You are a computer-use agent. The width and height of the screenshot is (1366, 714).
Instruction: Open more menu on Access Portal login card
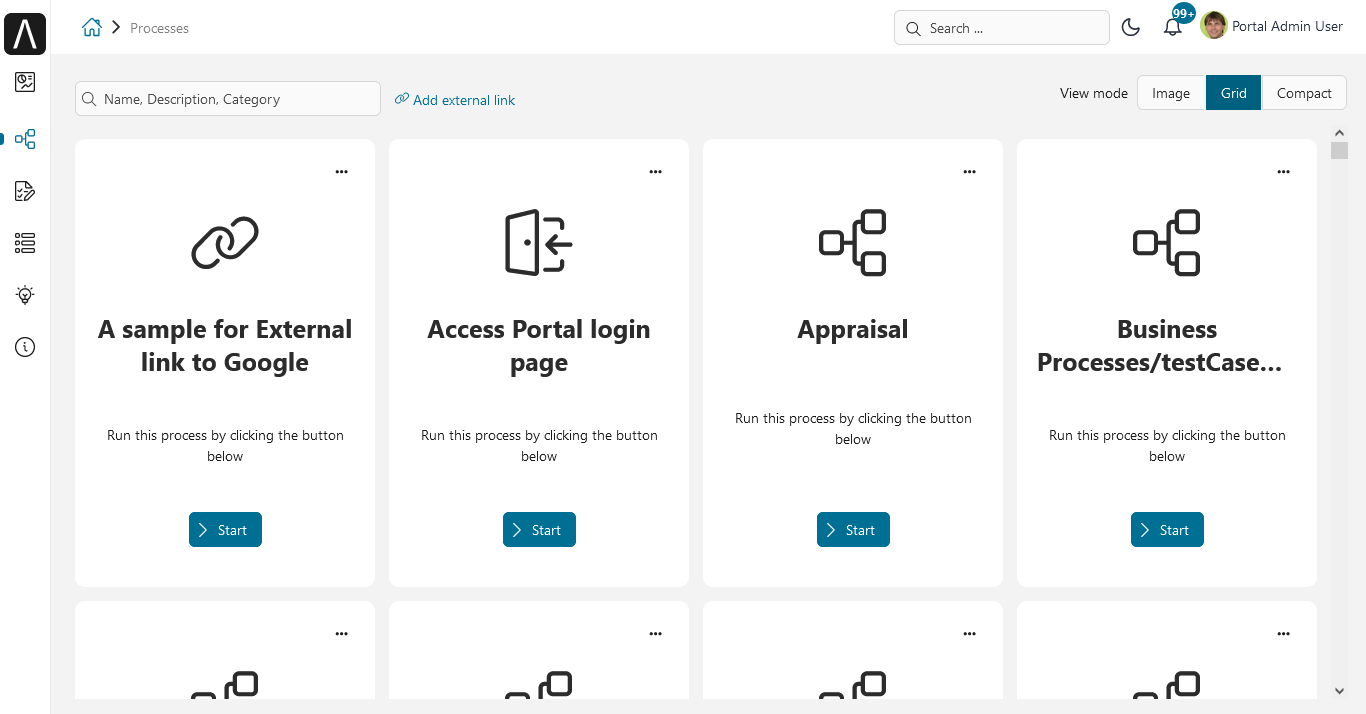(x=656, y=172)
